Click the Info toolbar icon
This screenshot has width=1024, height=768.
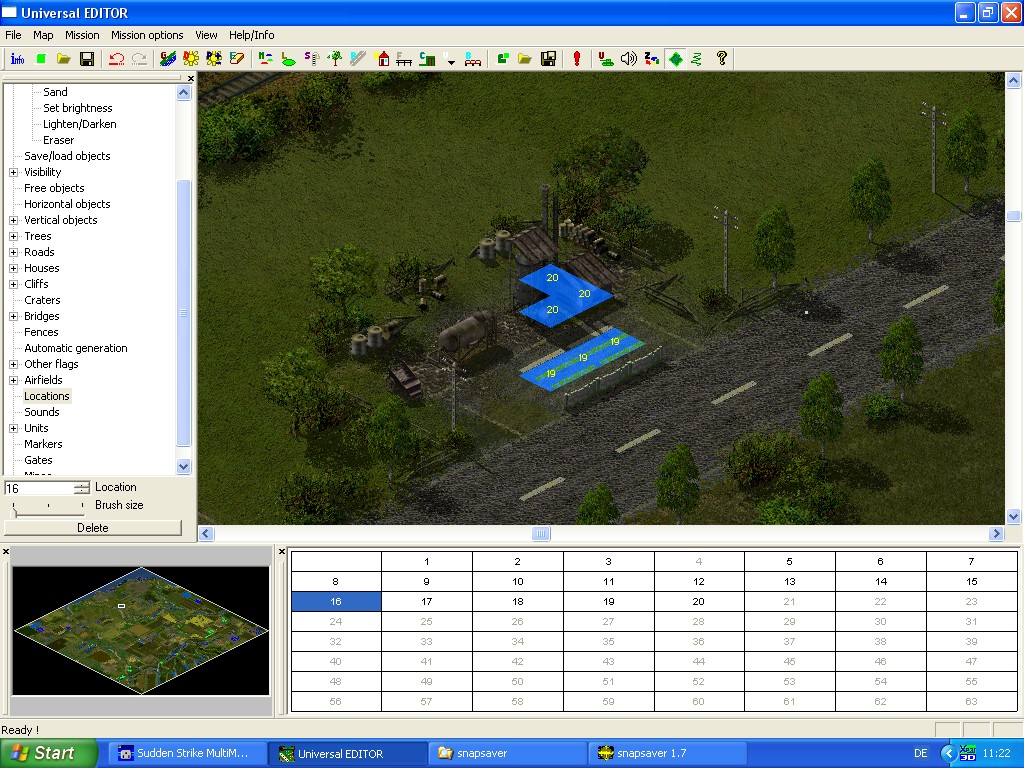click(17, 59)
